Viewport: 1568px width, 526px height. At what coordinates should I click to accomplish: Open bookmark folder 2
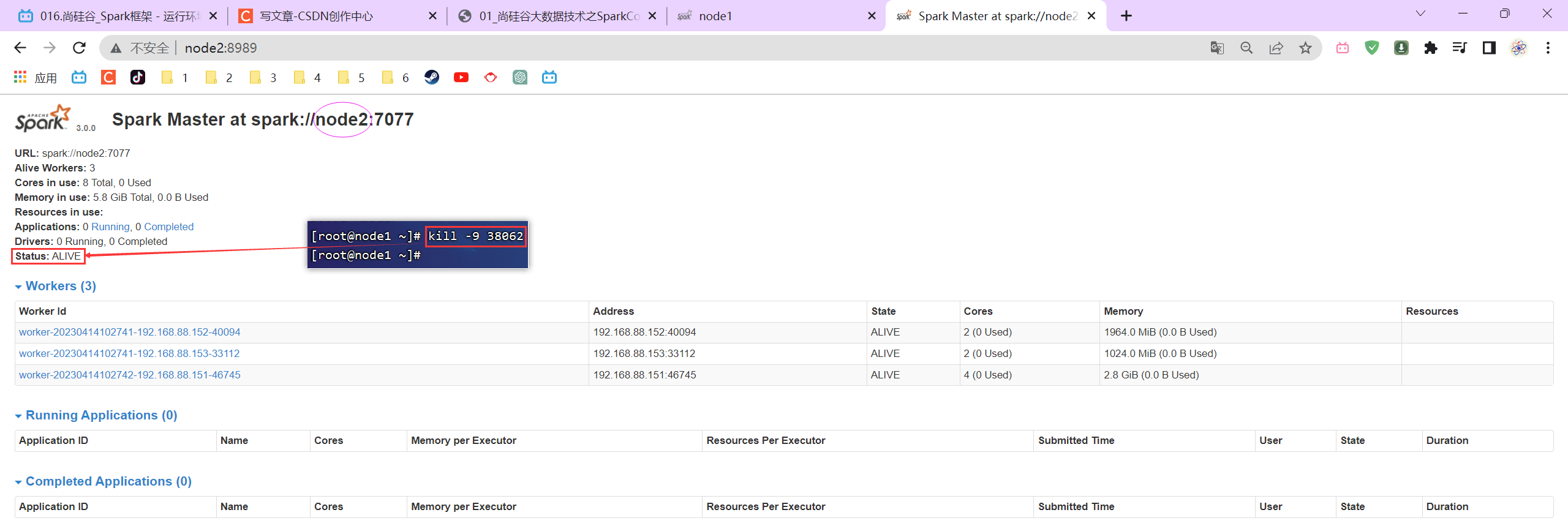pyautogui.click(x=219, y=77)
